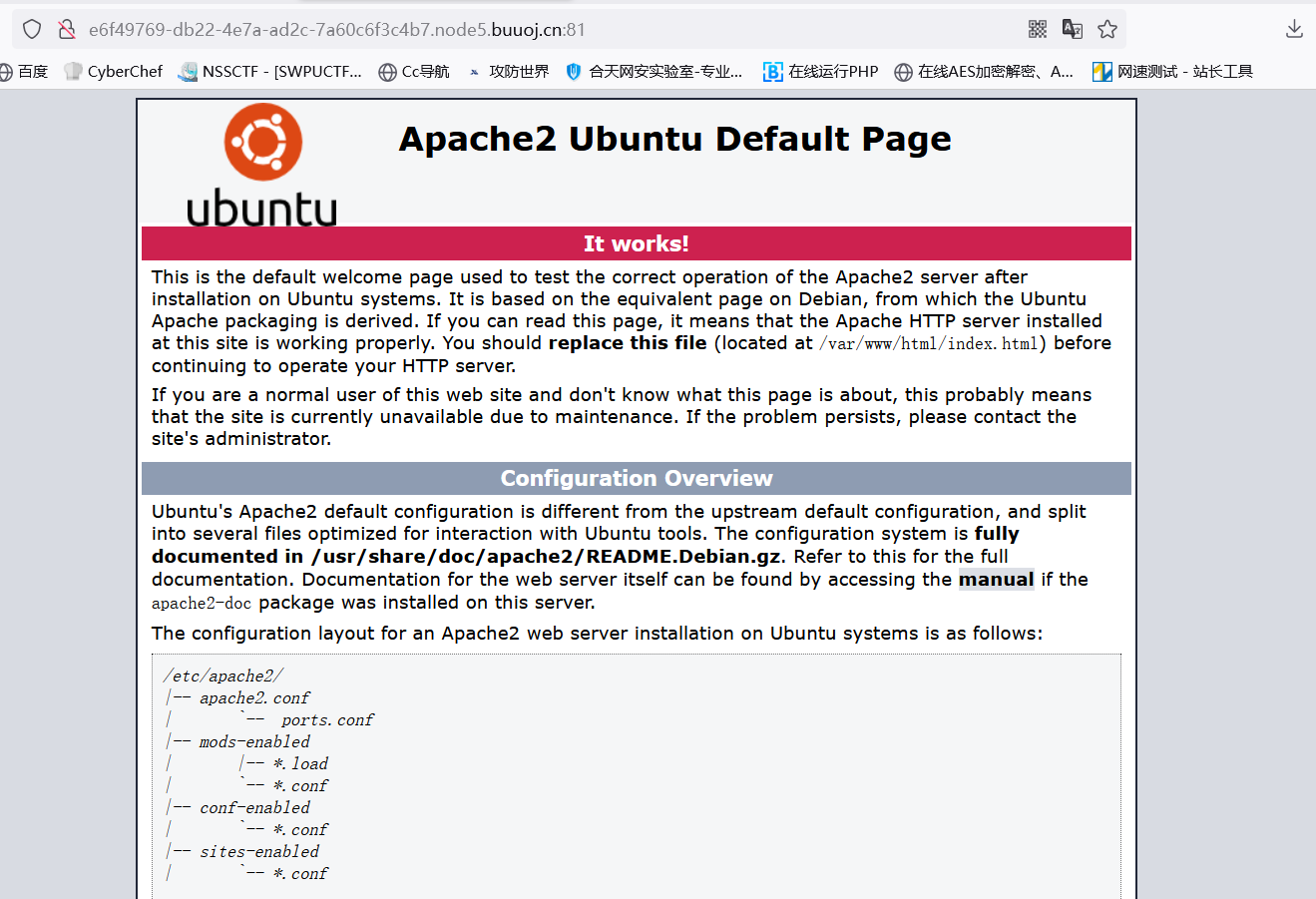
Task: Click the ports.conf line in the tree
Action: 327,719
